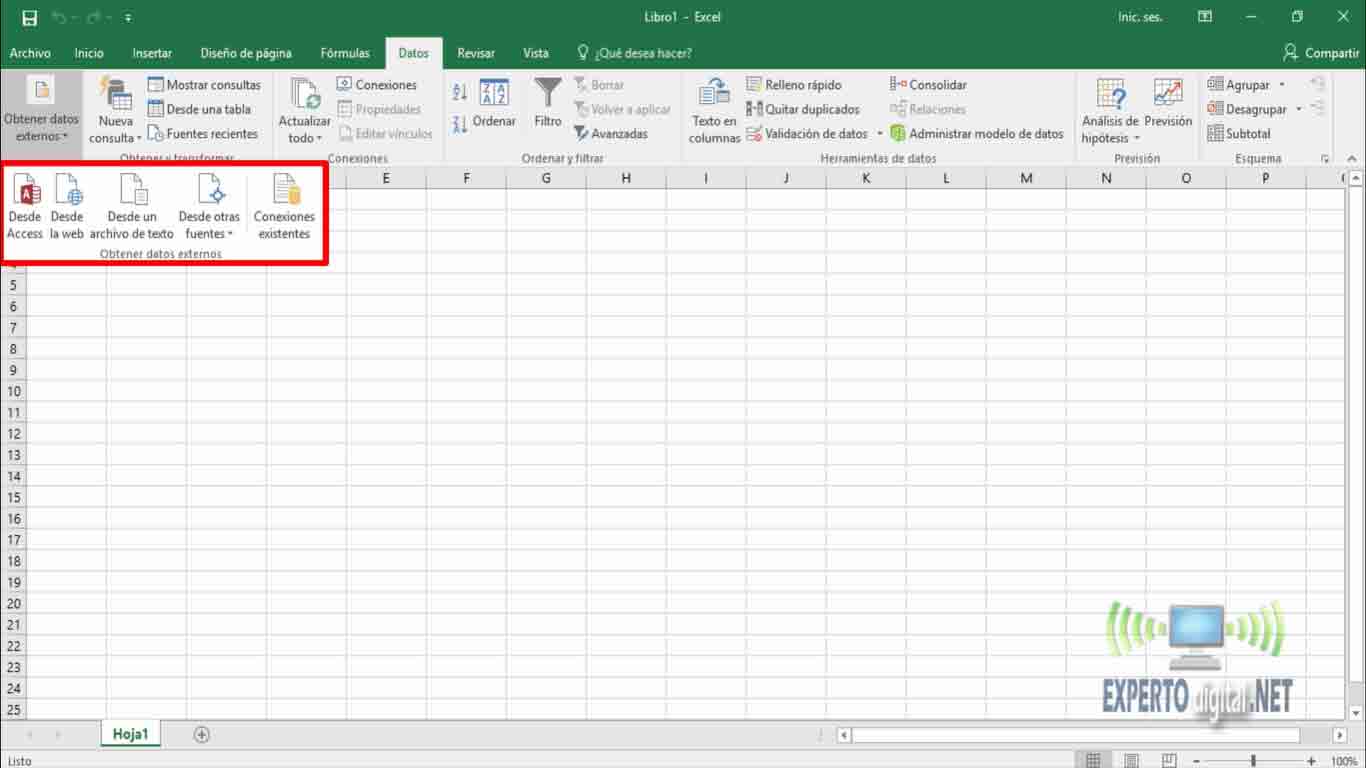The height and width of the screenshot is (768, 1366).
Task: Click the Compartir button
Action: [1321, 53]
